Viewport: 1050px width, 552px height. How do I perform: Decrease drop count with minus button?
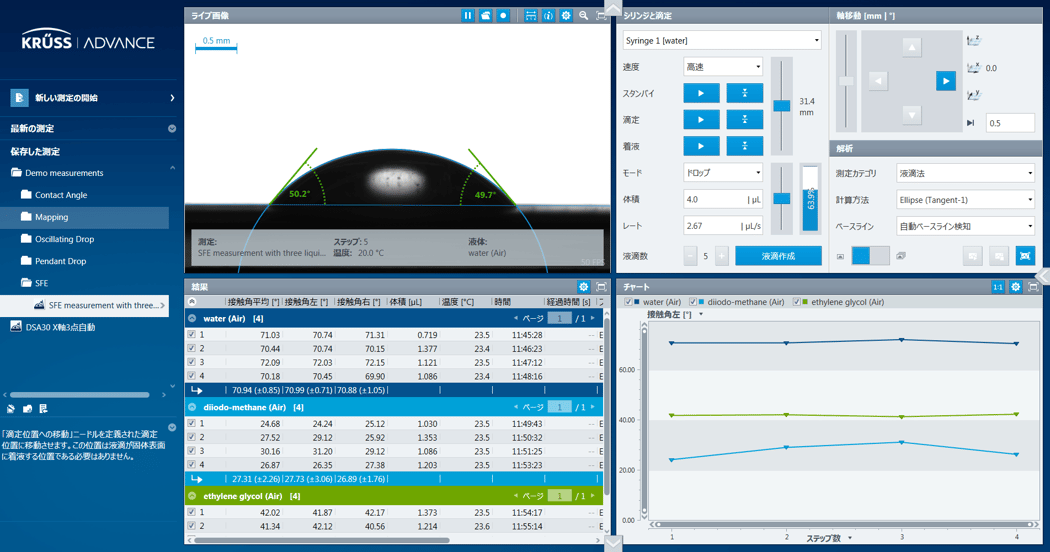(x=690, y=256)
